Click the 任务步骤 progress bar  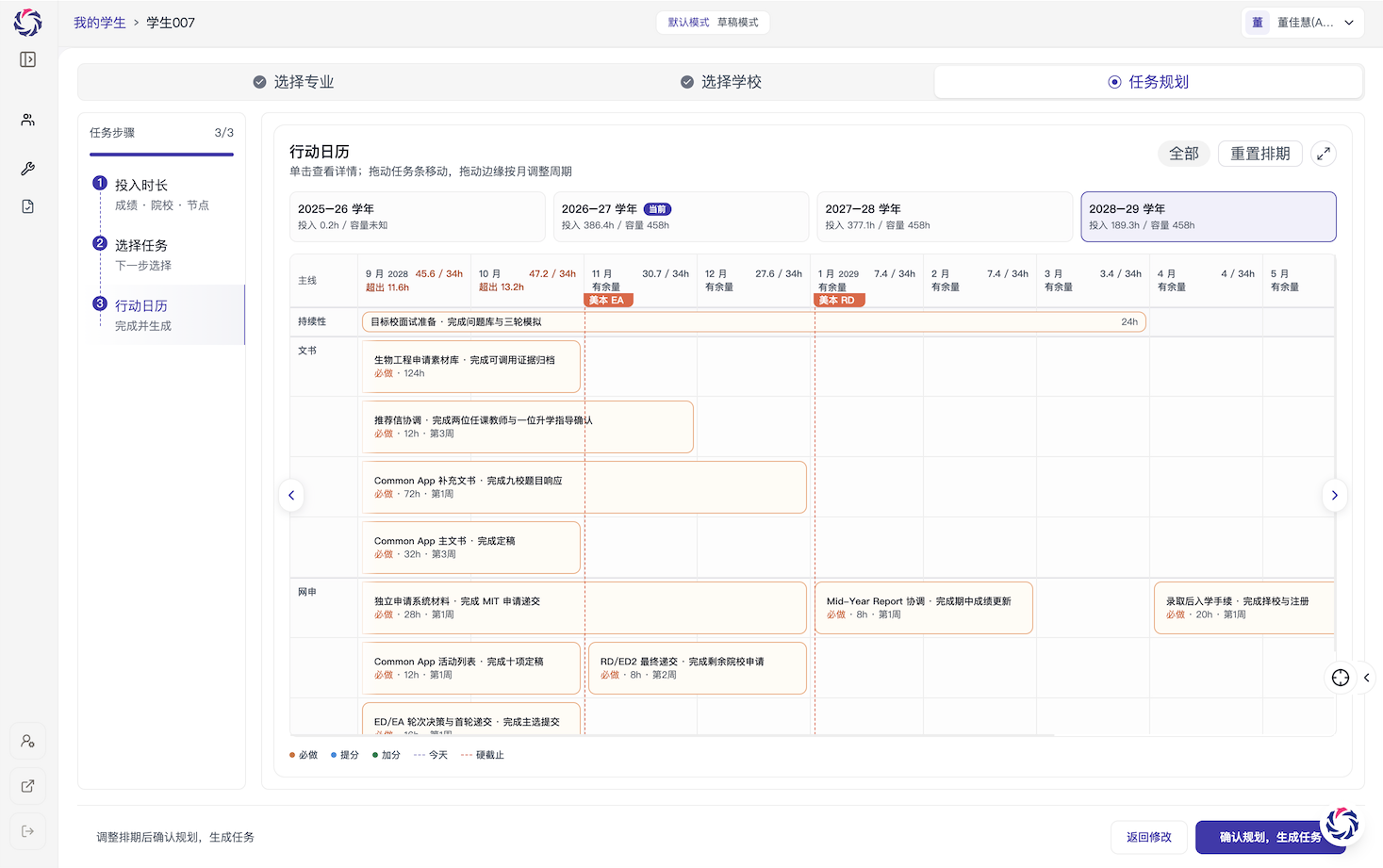161,155
